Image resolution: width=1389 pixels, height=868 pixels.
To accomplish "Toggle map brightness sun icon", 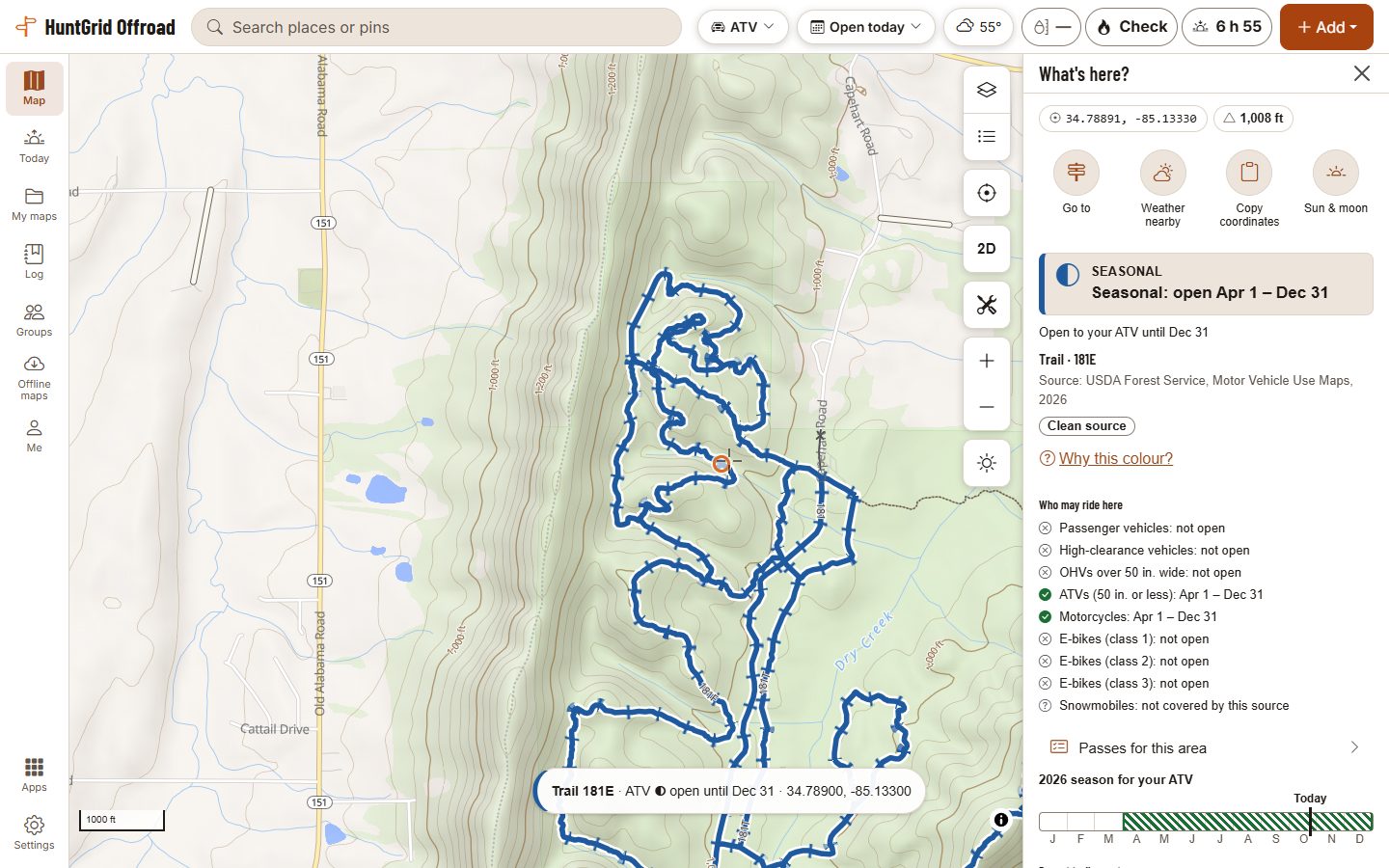I will [987, 463].
